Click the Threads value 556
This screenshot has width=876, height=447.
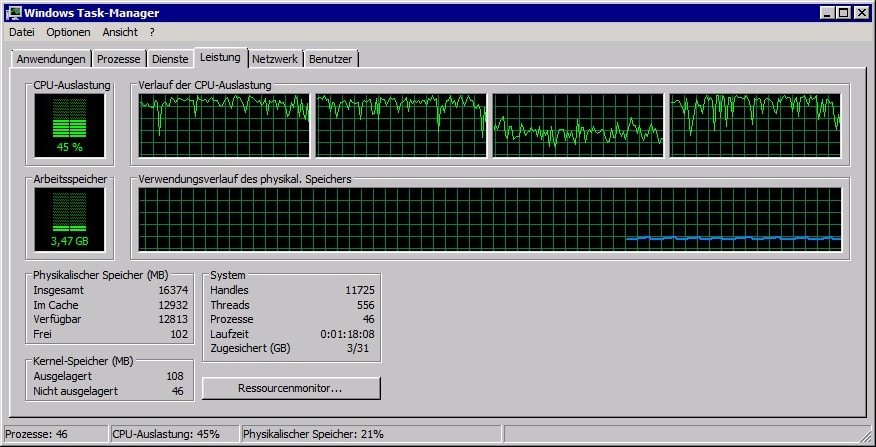(x=366, y=305)
